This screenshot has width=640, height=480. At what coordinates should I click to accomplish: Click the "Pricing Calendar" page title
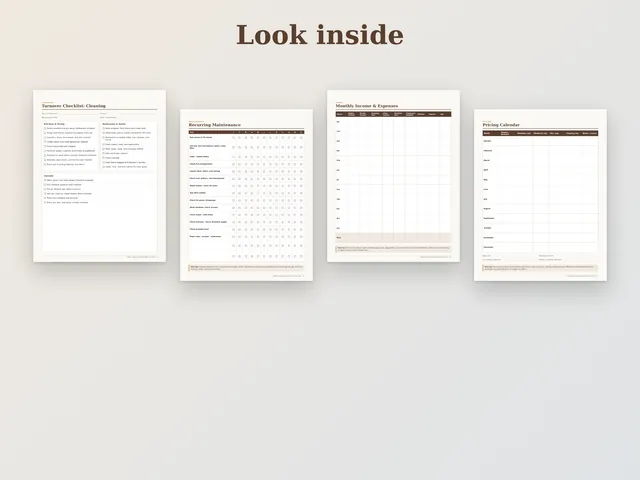[x=501, y=125]
